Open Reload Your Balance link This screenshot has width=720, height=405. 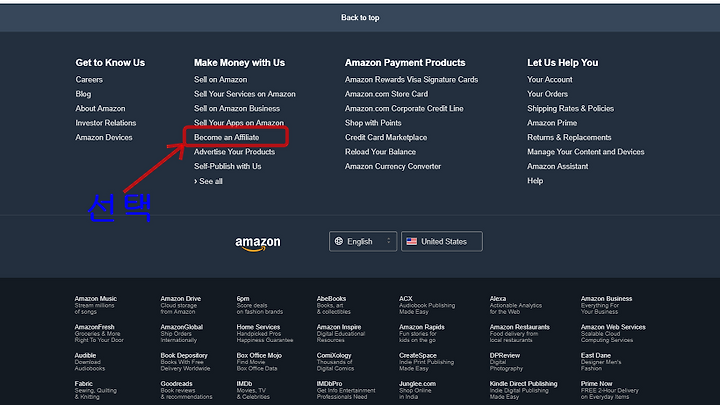point(380,152)
